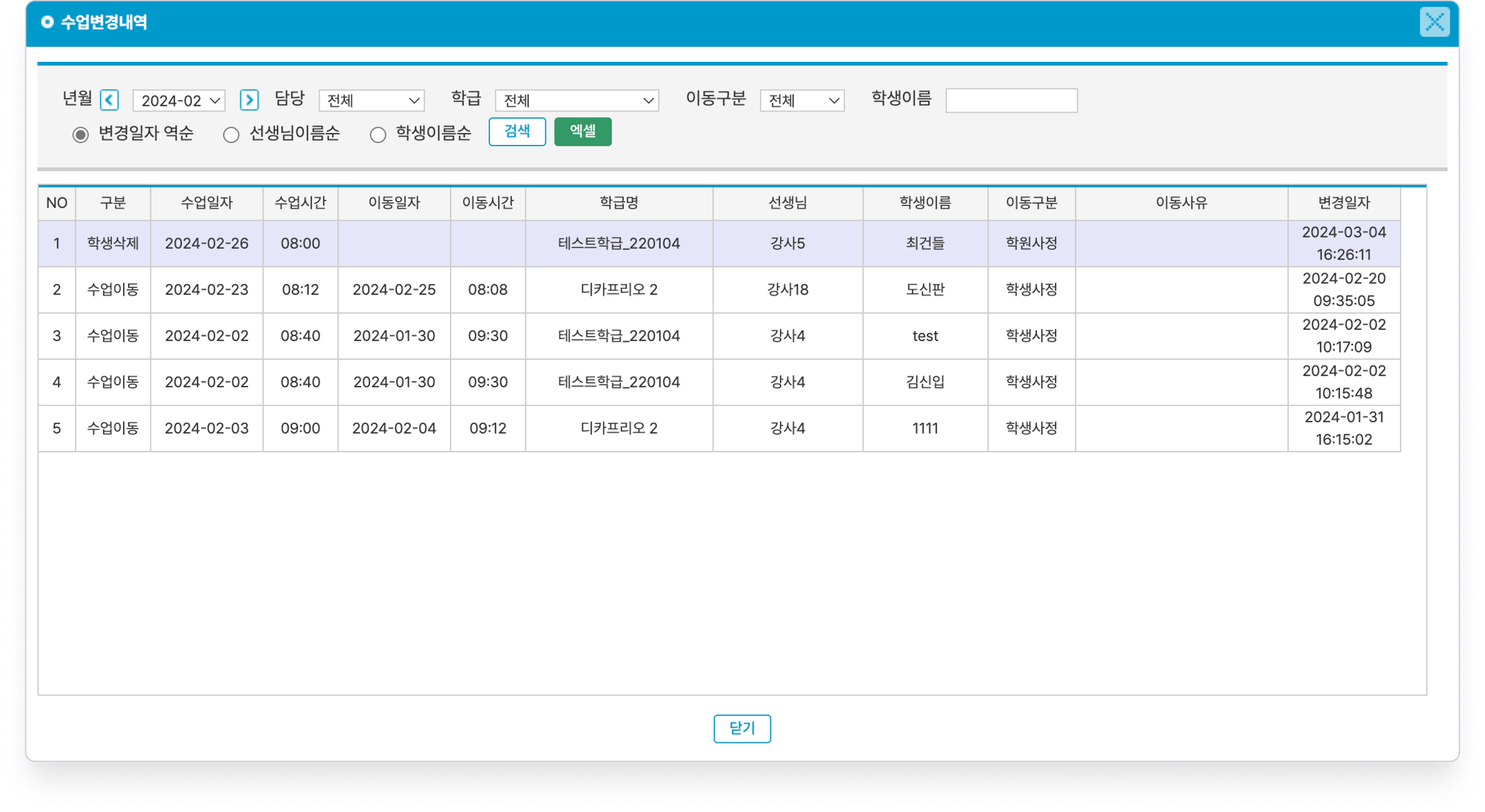Open the 학급 class dropdown

[x=577, y=100]
